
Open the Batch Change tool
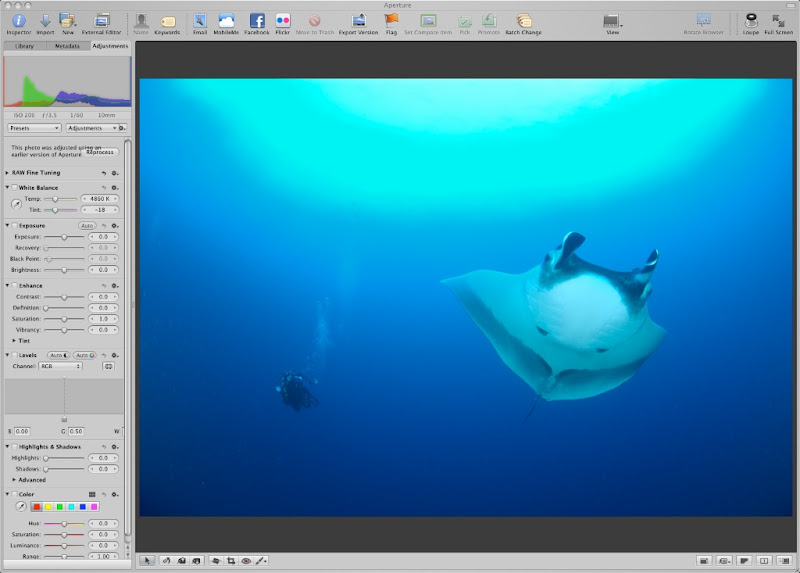tap(523, 21)
